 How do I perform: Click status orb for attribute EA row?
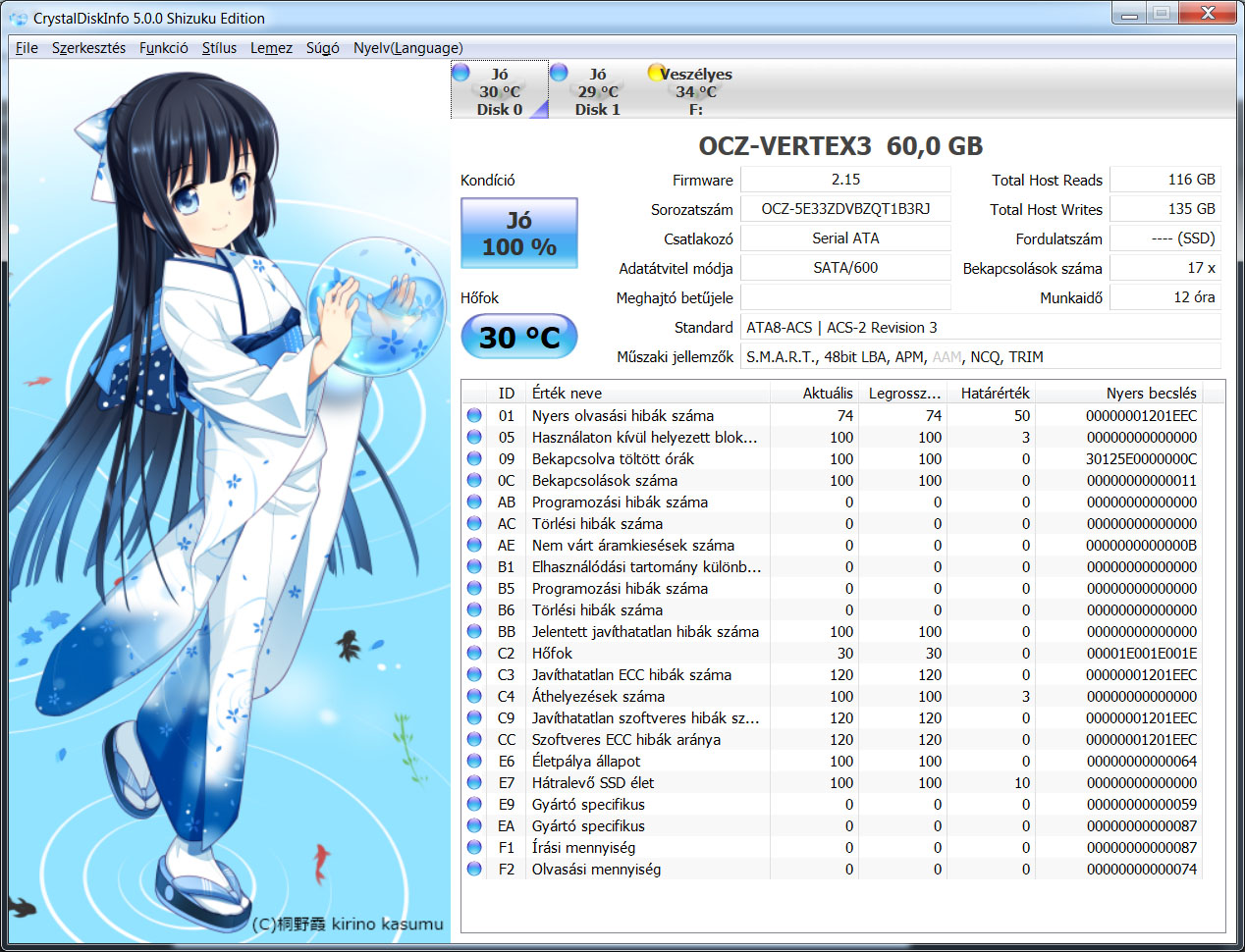tap(474, 825)
